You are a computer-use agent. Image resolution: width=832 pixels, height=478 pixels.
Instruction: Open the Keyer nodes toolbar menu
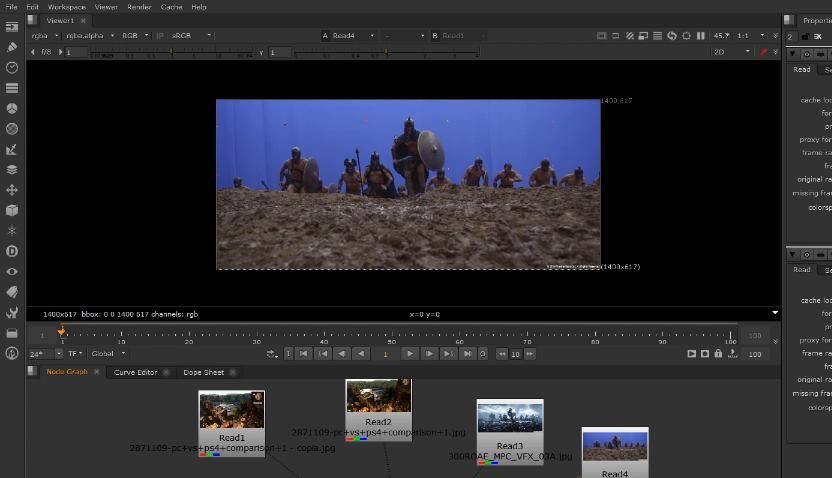tap(12, 150)
